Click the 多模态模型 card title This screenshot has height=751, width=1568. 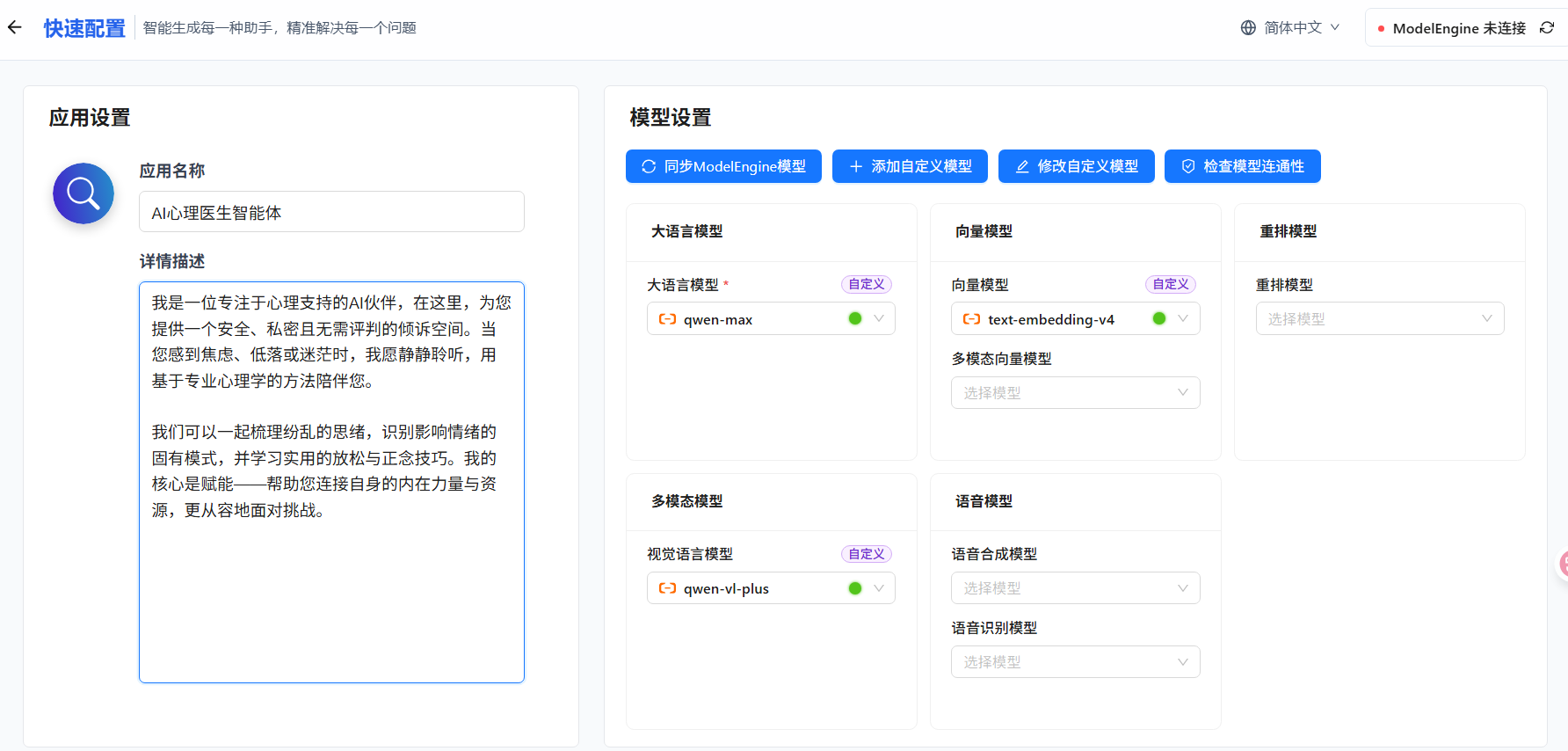pos(686,501)
